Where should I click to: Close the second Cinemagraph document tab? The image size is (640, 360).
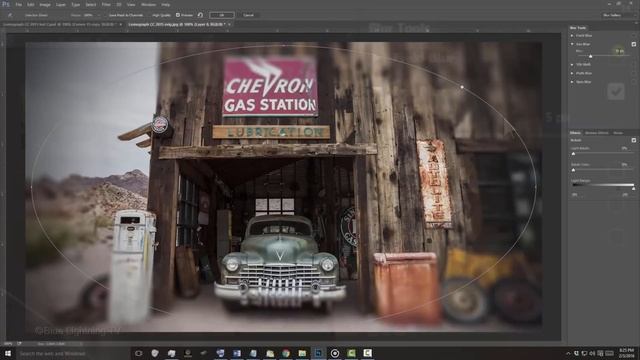[x=229, y=24]
